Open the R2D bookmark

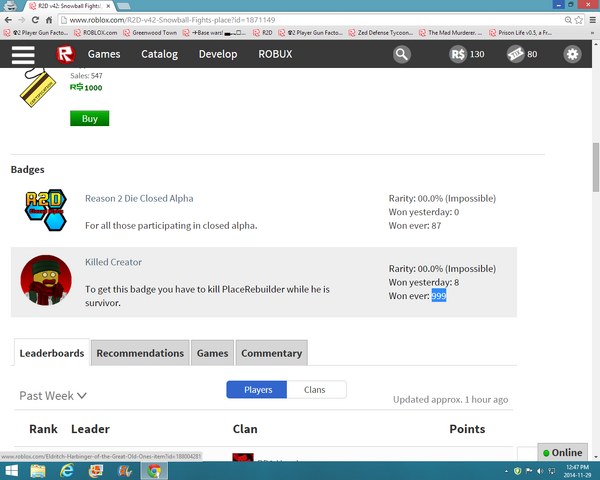pos(262,33)
